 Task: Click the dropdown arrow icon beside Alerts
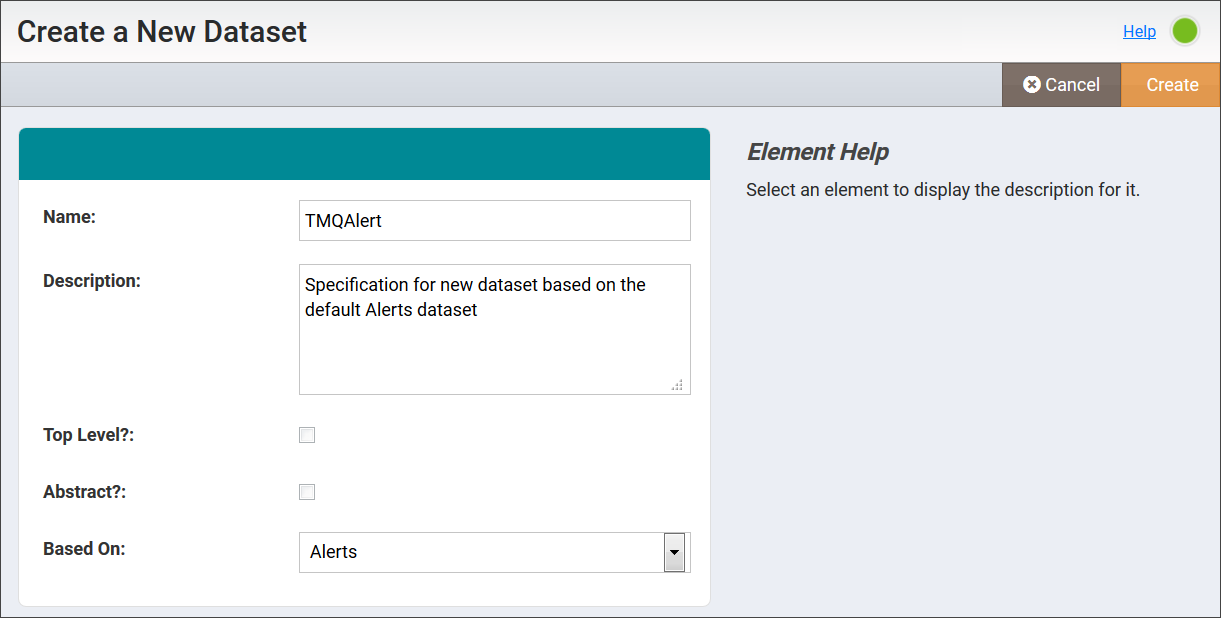pos(675,551)
